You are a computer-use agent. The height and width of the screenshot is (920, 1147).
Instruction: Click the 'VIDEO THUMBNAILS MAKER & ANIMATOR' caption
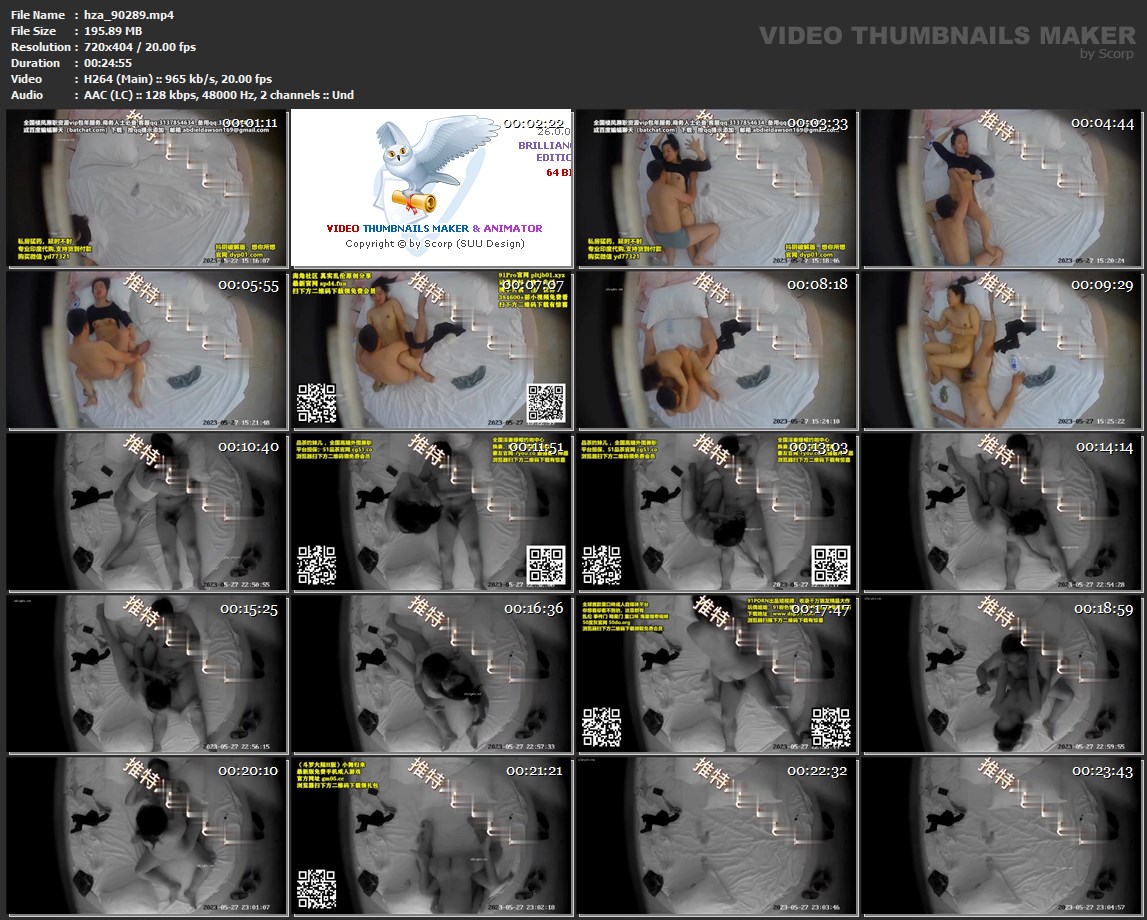[435, 228]
